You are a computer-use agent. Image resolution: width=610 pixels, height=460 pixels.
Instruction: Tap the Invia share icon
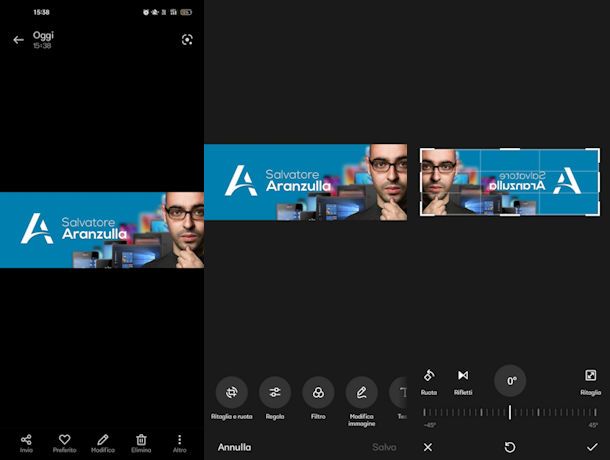[x=26, y=444]
